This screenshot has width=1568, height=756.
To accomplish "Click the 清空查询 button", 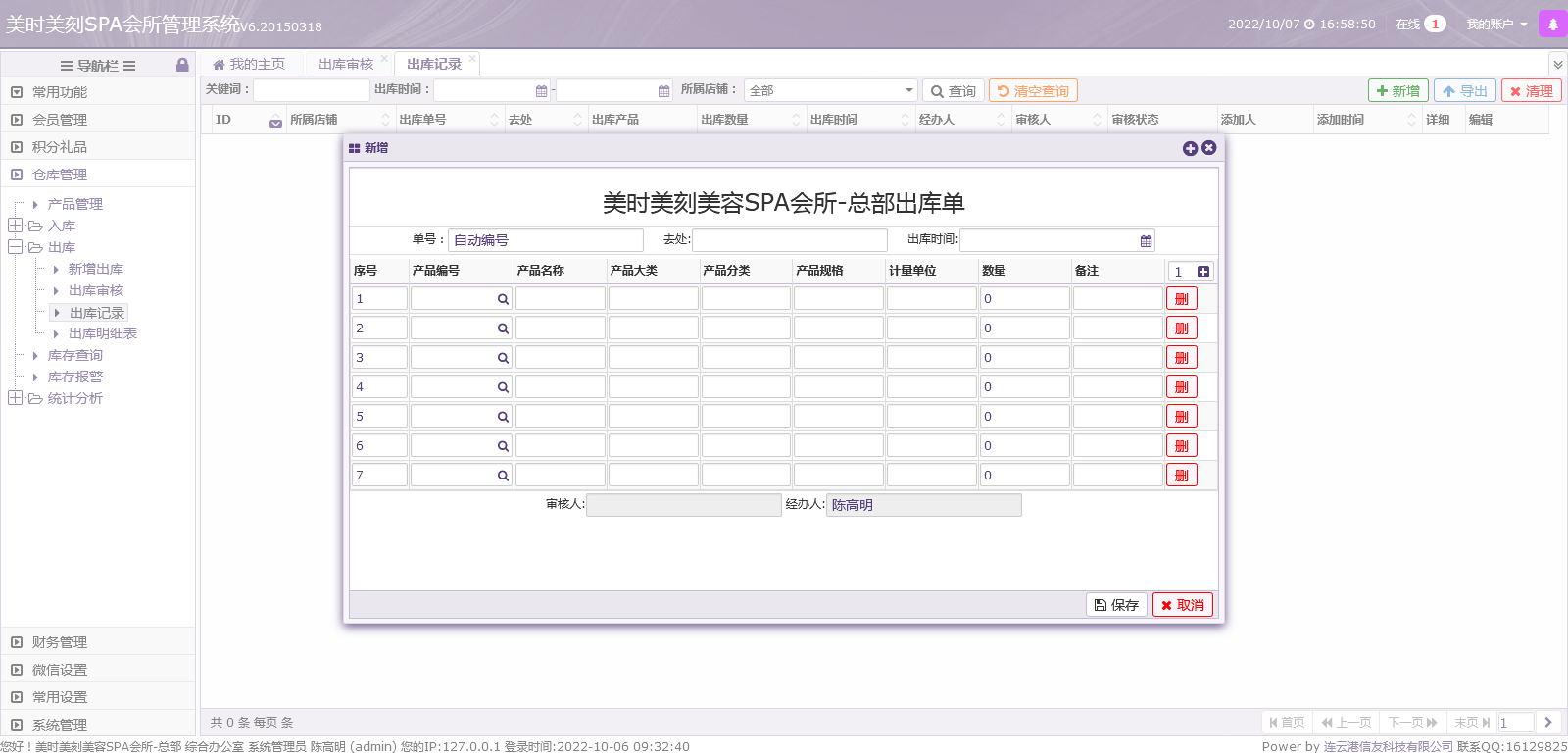I will (x=1033, y=91).
